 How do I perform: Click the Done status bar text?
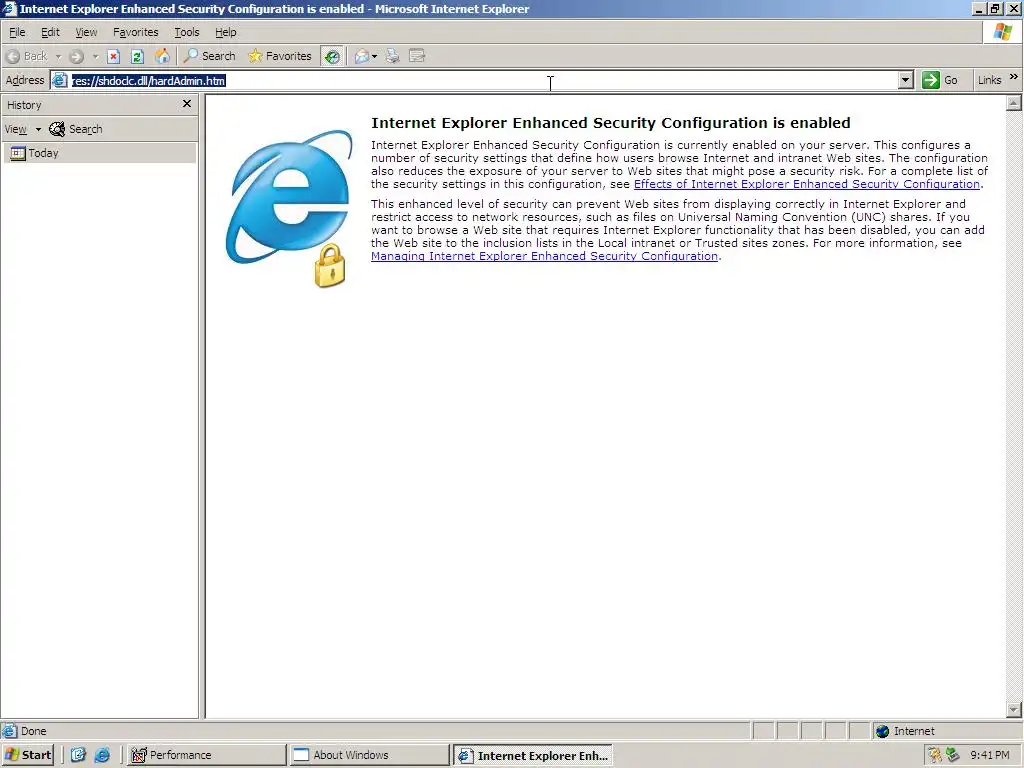(33, 731)
